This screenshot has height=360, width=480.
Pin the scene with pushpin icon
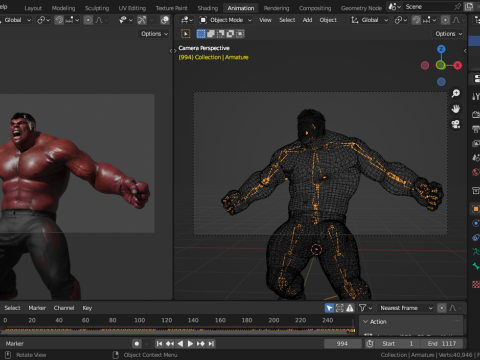coord(457,7)
